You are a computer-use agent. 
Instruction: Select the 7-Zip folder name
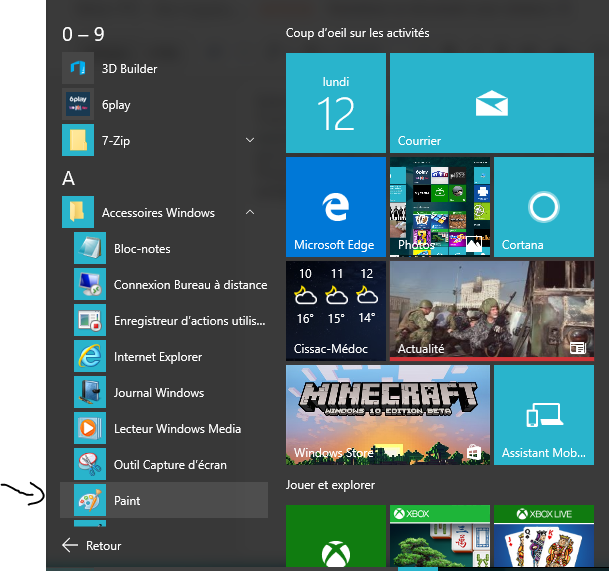pos(116,141)
